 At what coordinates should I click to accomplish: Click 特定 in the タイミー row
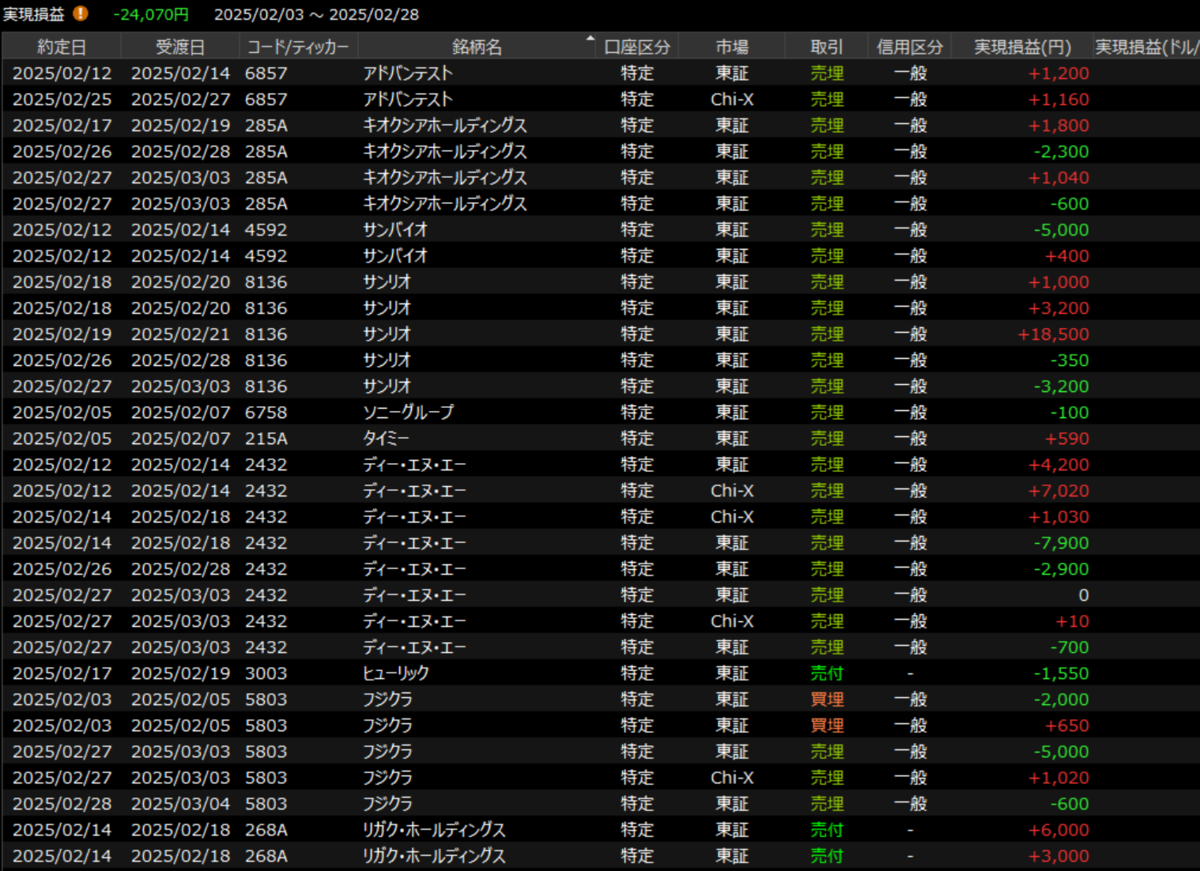click(637, 438)
